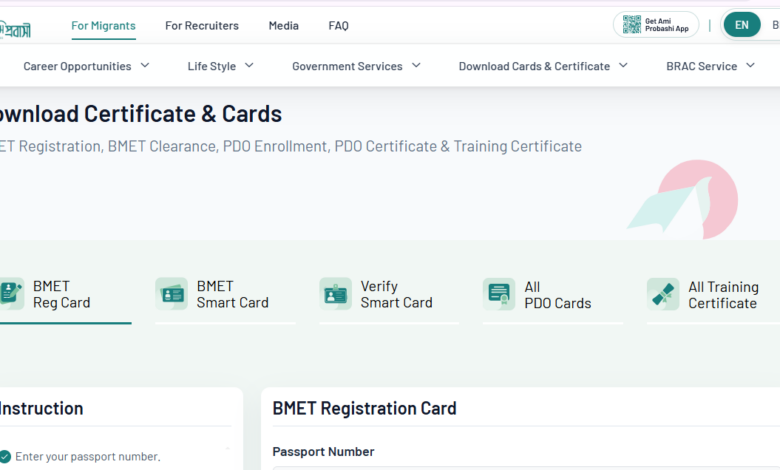780x470 pixels.
Task: Click the Instruction panel heading
Action: click(x=41, y=408)
